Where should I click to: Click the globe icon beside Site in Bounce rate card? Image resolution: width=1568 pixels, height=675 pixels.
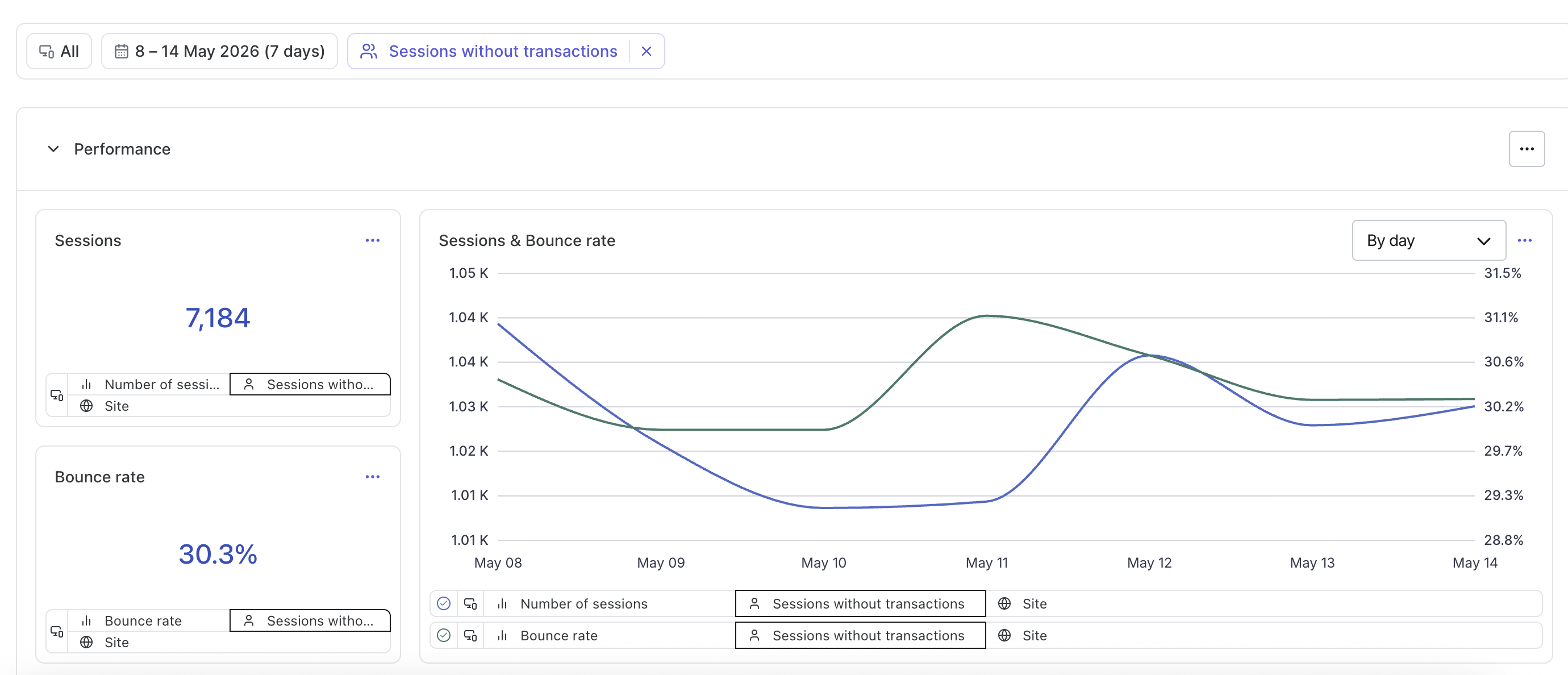click(x=86, y=641)
